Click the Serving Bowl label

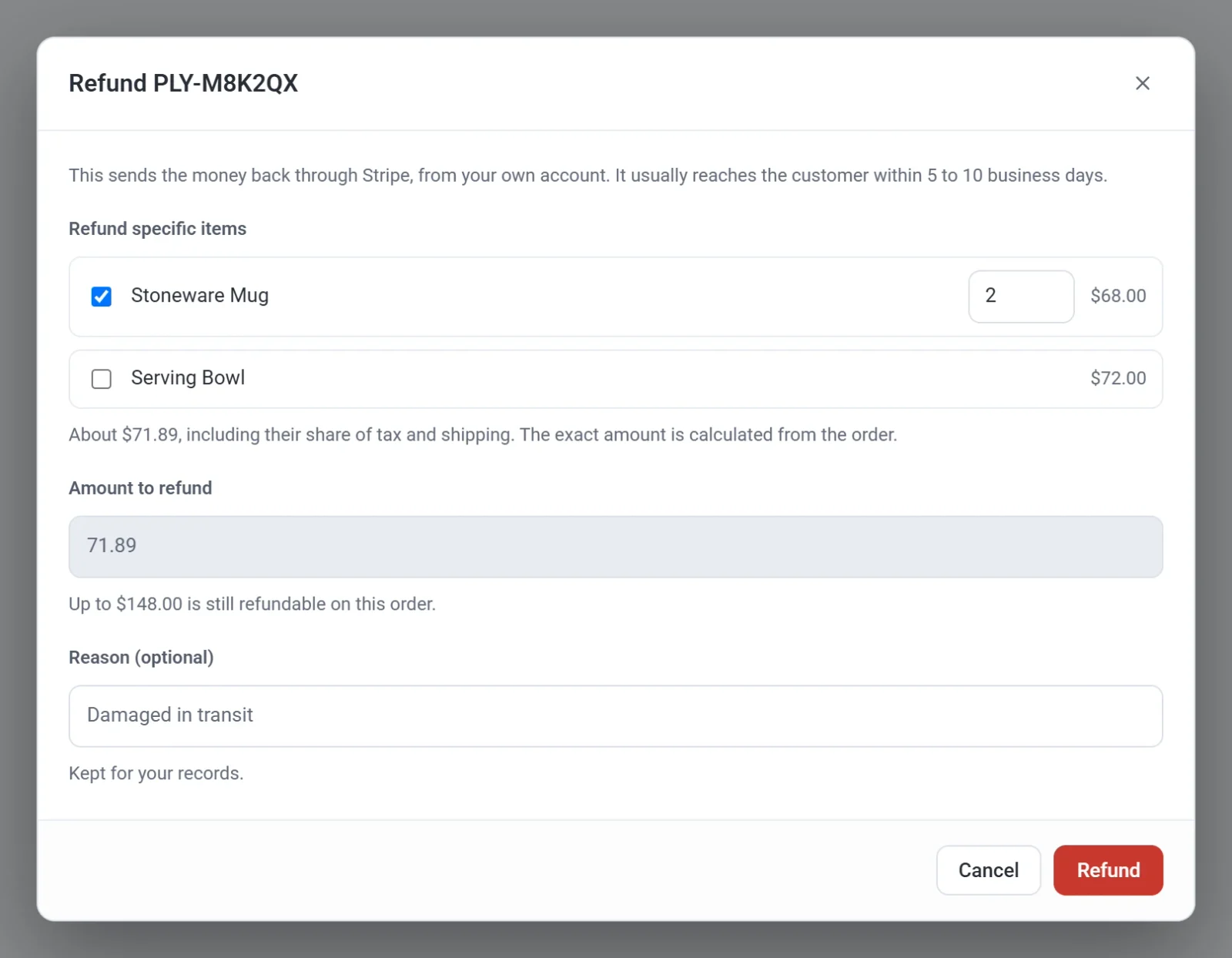tap(188, 378)
